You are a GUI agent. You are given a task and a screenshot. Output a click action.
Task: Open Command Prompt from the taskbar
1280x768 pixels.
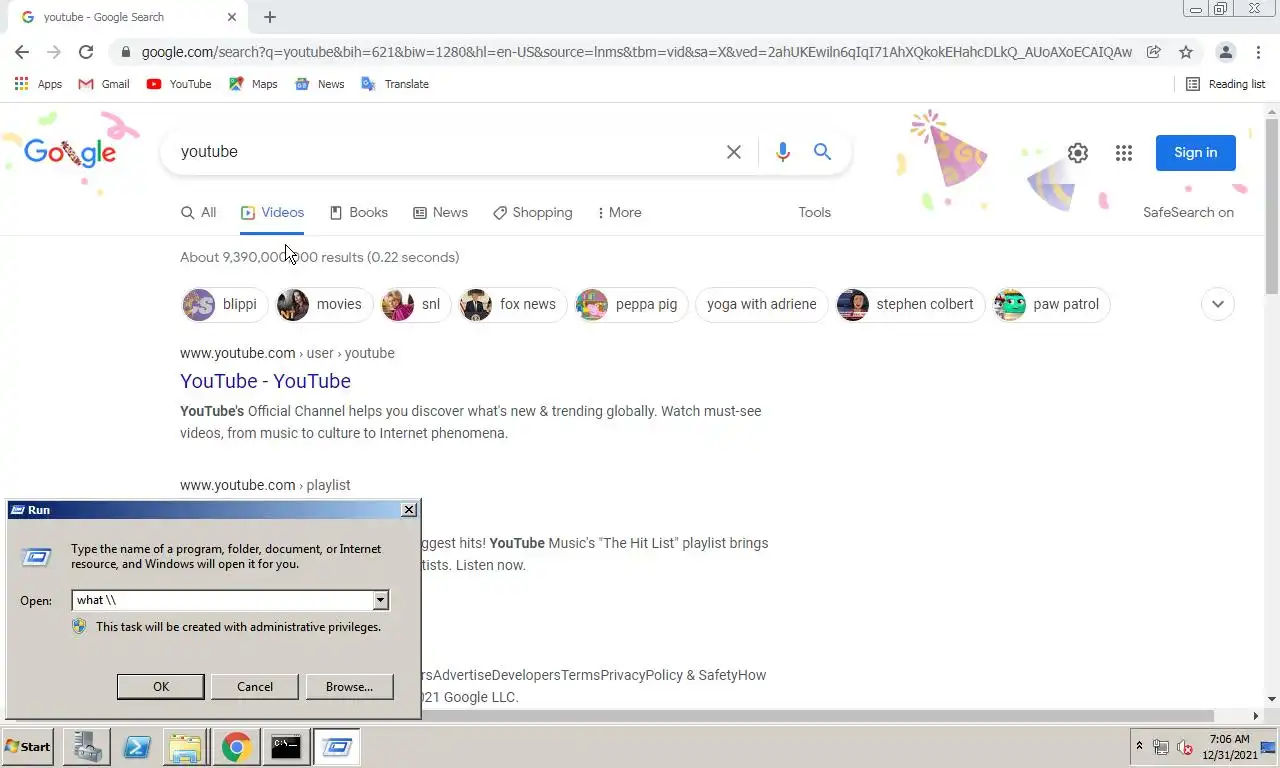tap(286, 747)
